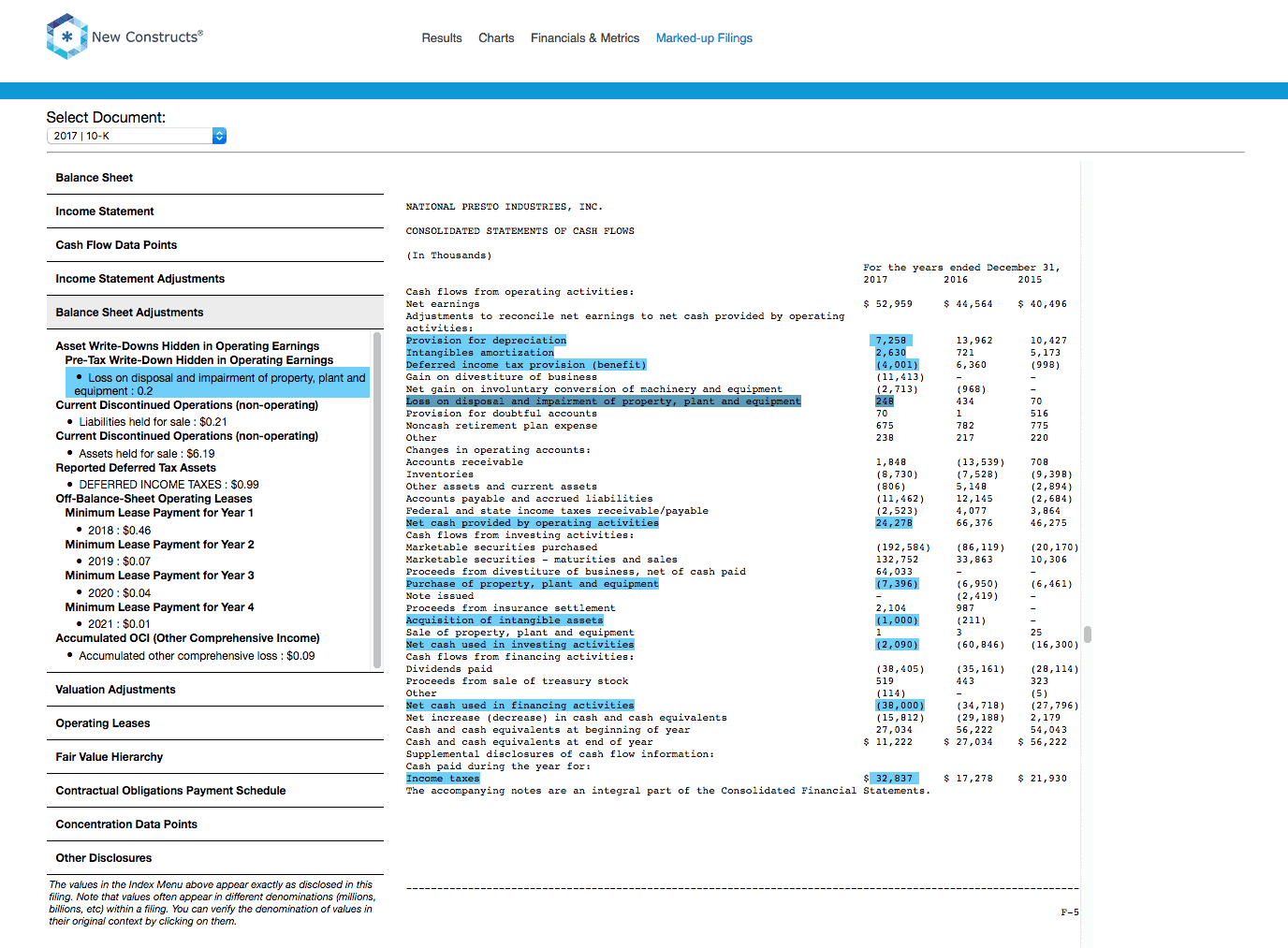Expand Income Statement Adjustments section
Screen dimensions: 1288x948
coord(215,279)
